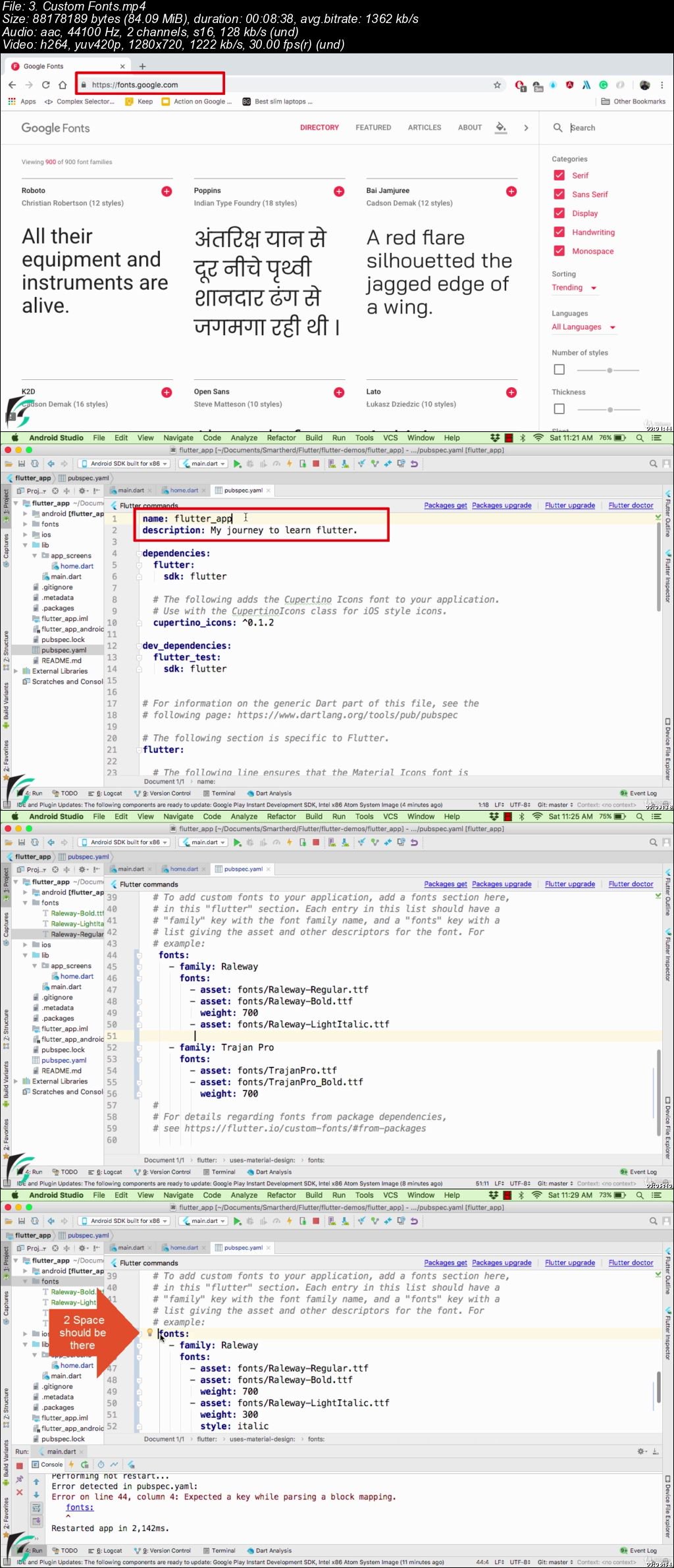This screenshot has height=1568, width=674.
Task: Open Event Log in 11:29 AM window
Action: click(638, 1551)
